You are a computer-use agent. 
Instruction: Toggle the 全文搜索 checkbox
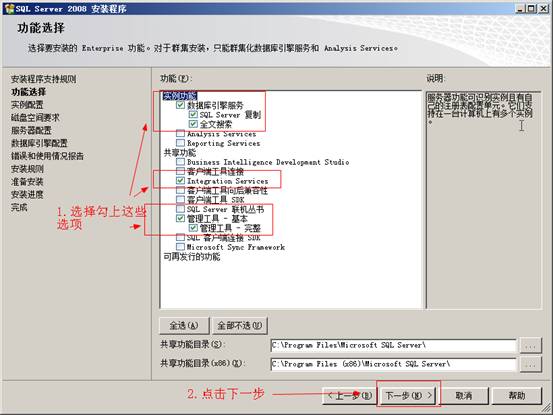pos(193,124)
